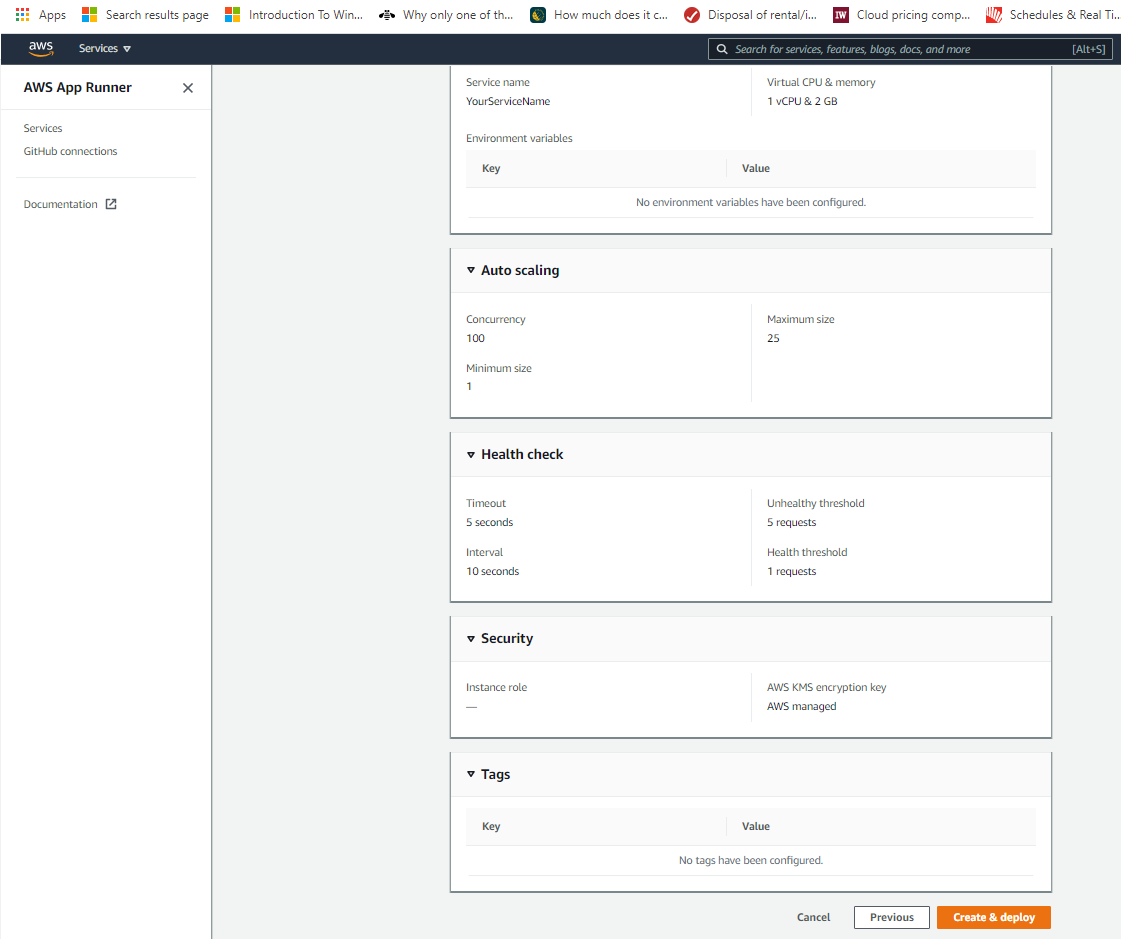Open the Introduction To Win... bookmark
This screenshot has height=939, width=1121.
click(294, 14)
